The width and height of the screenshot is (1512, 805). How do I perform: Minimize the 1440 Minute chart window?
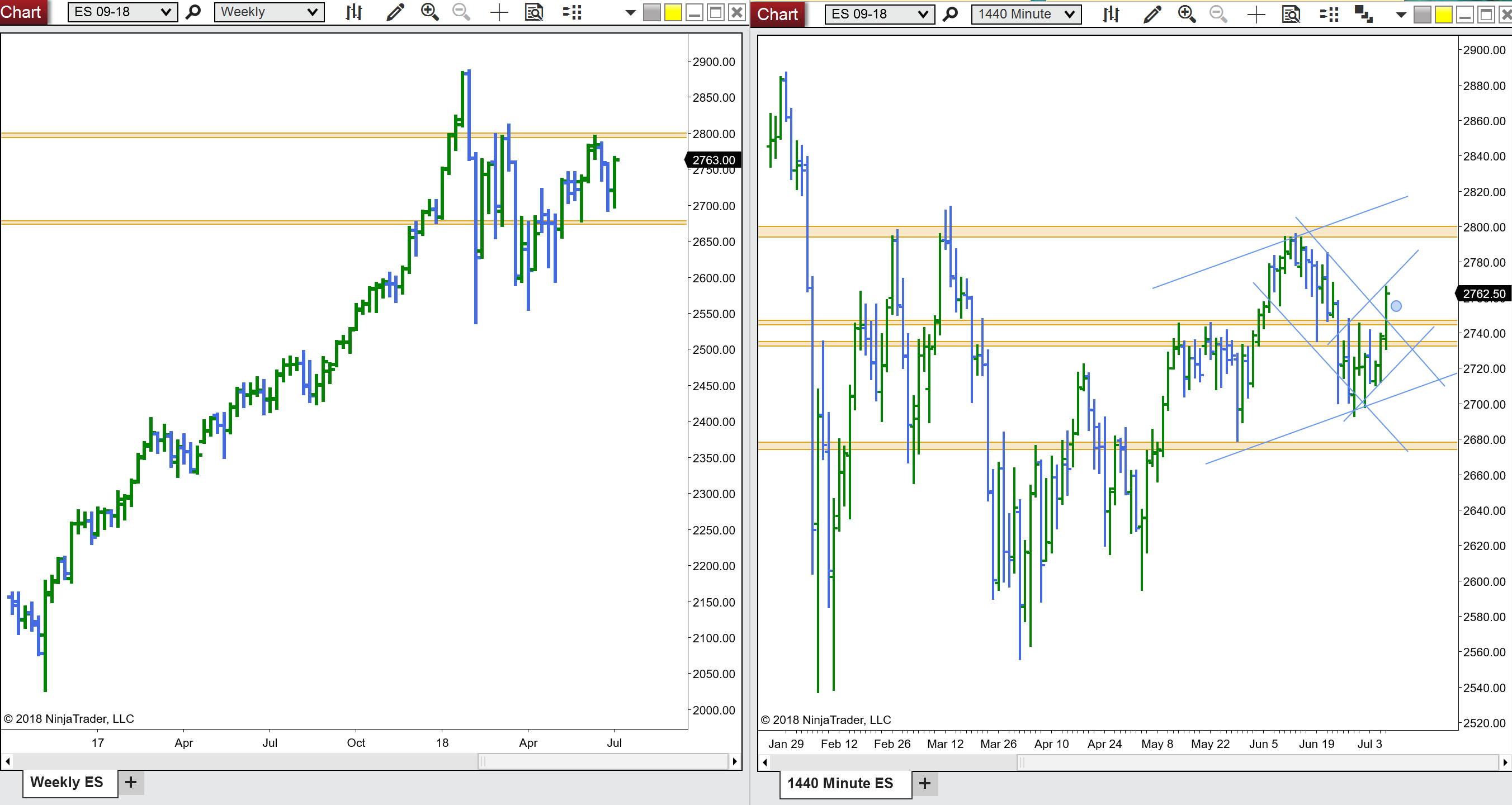tap(1464, 15)
